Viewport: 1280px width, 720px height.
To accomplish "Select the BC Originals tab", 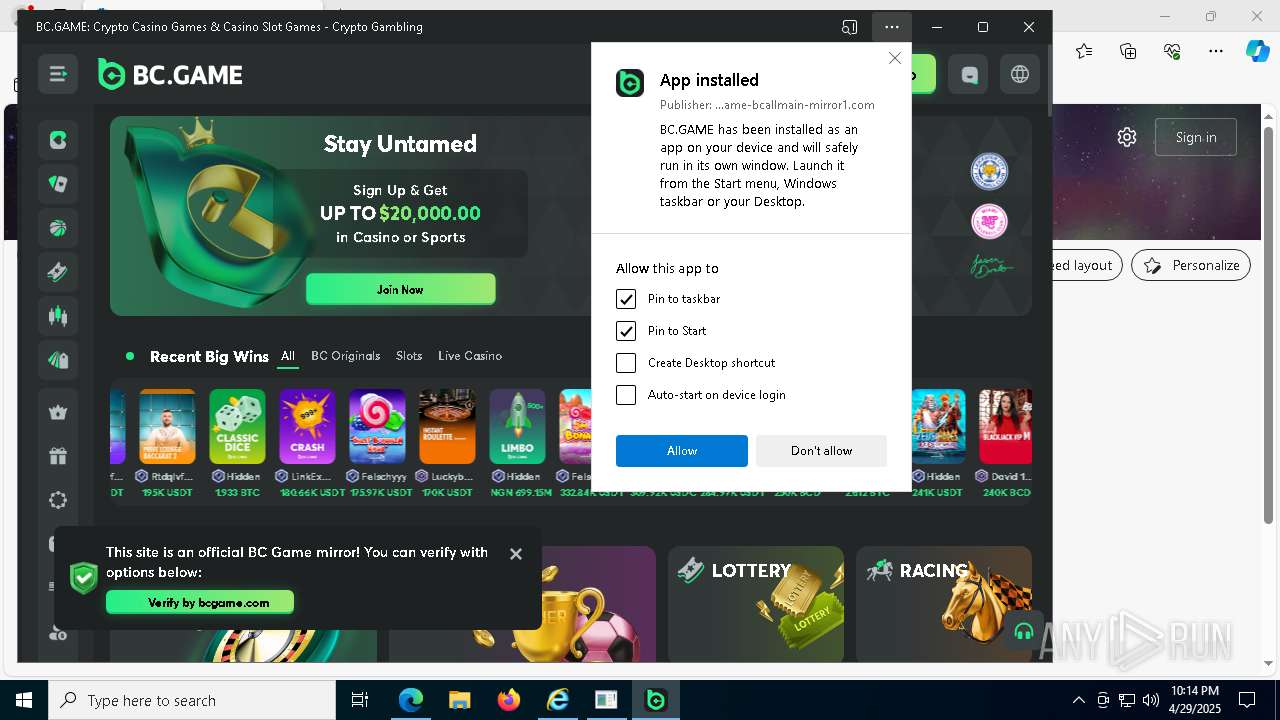I will [x=345, y=356].
